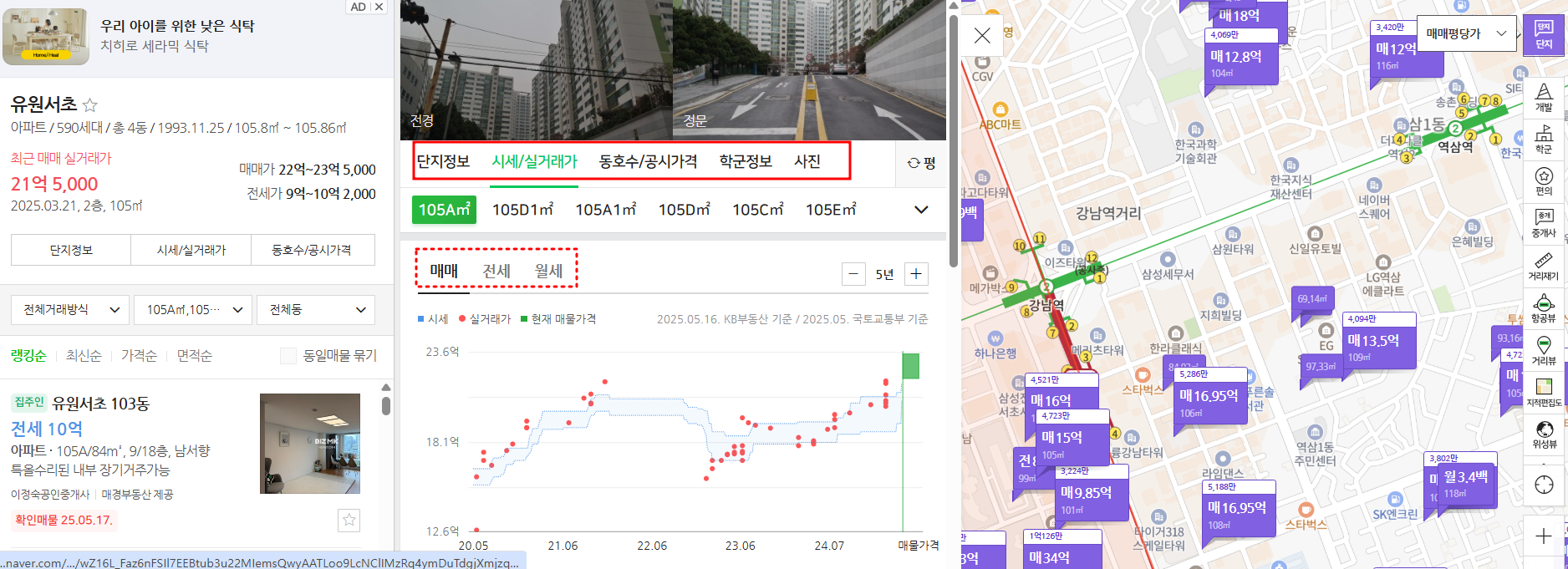Click the 평 unit conversion toggle
The width and height of the screenshot is (1568, 569).
(921, 163)
